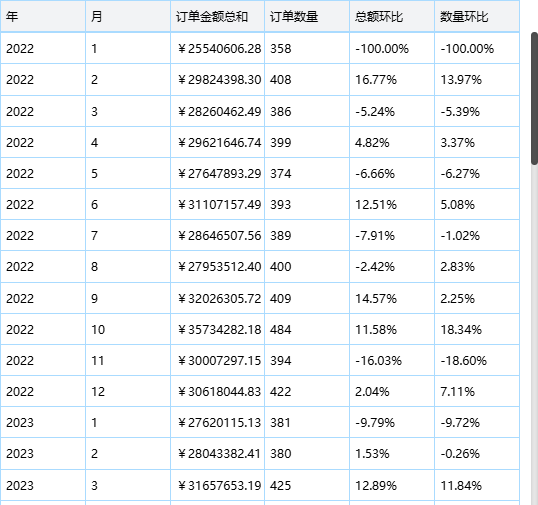
Task: Select quantity ratio cell 11.84%
Action: point(477,485)
